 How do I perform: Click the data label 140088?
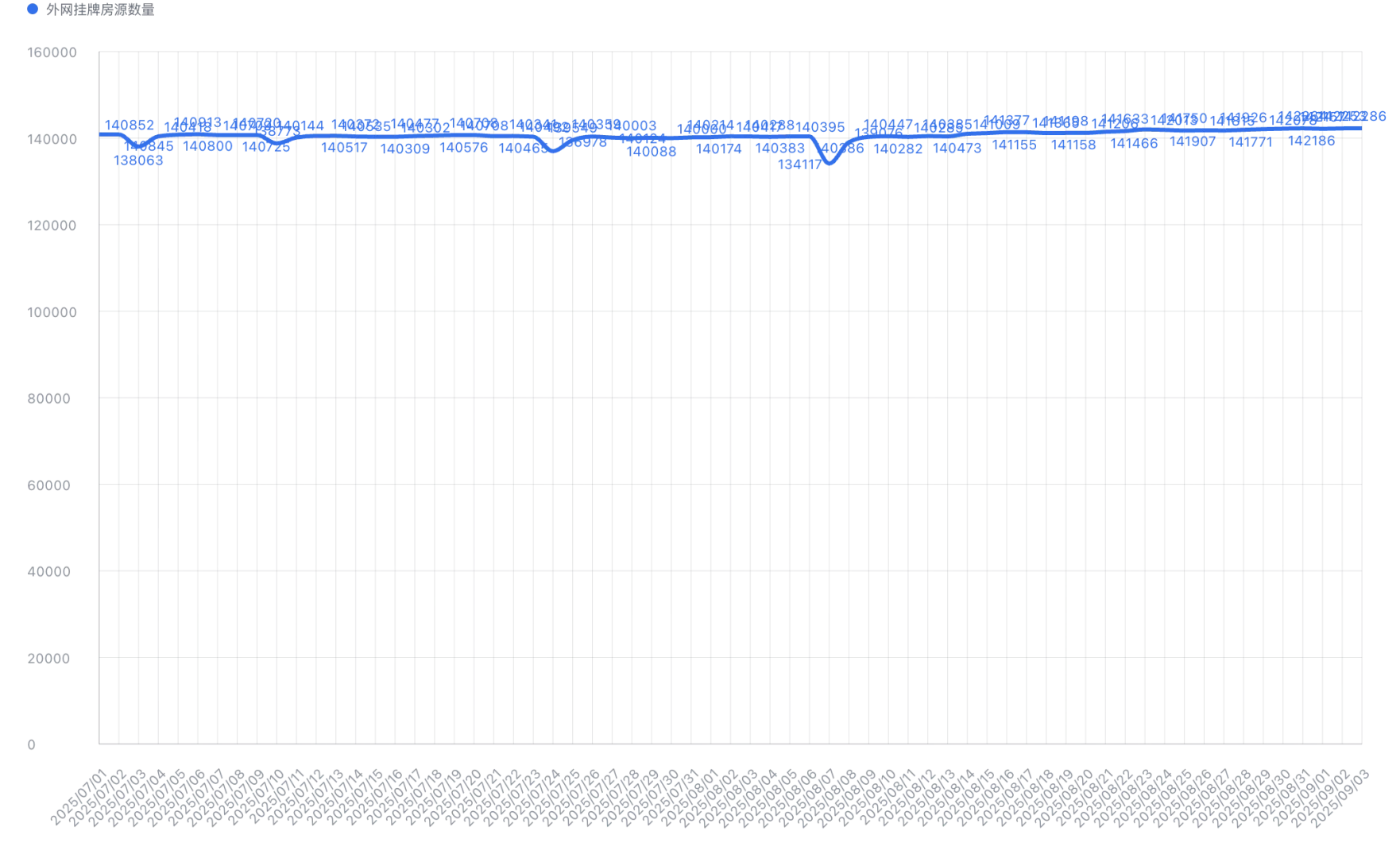pos(652,152)
